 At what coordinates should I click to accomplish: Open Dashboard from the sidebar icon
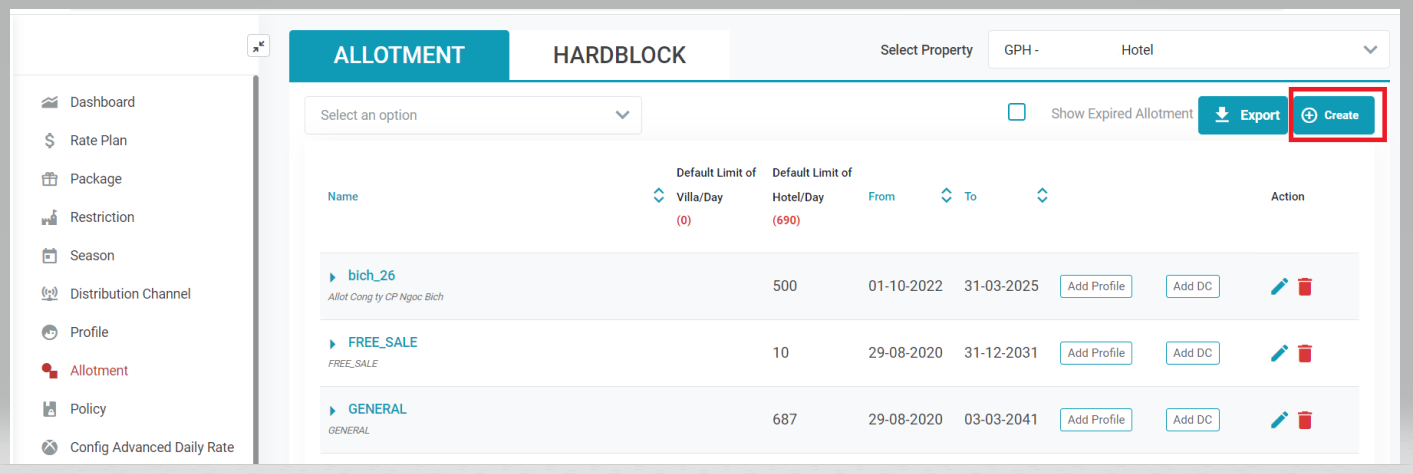click(49, 102)
